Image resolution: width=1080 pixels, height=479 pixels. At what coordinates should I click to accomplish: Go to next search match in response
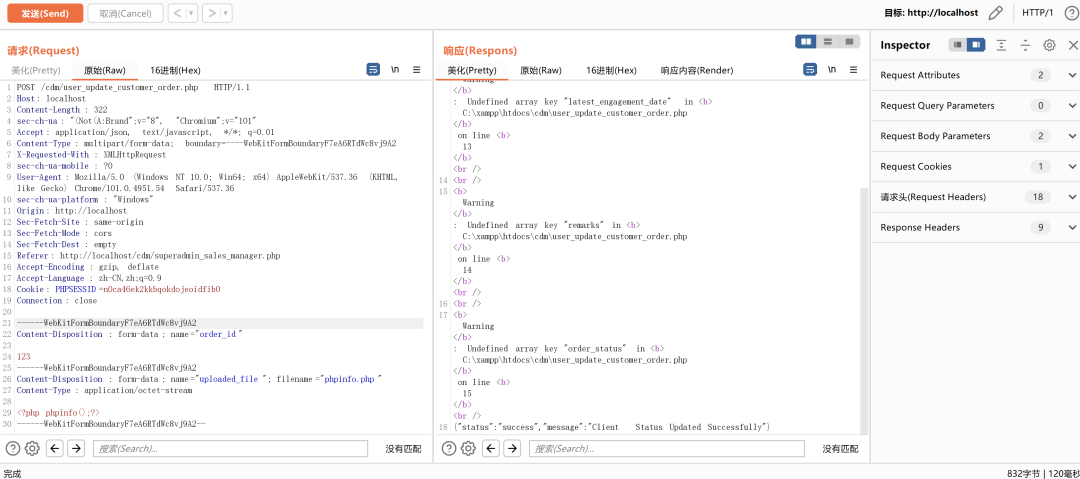[x=512, y=449]
